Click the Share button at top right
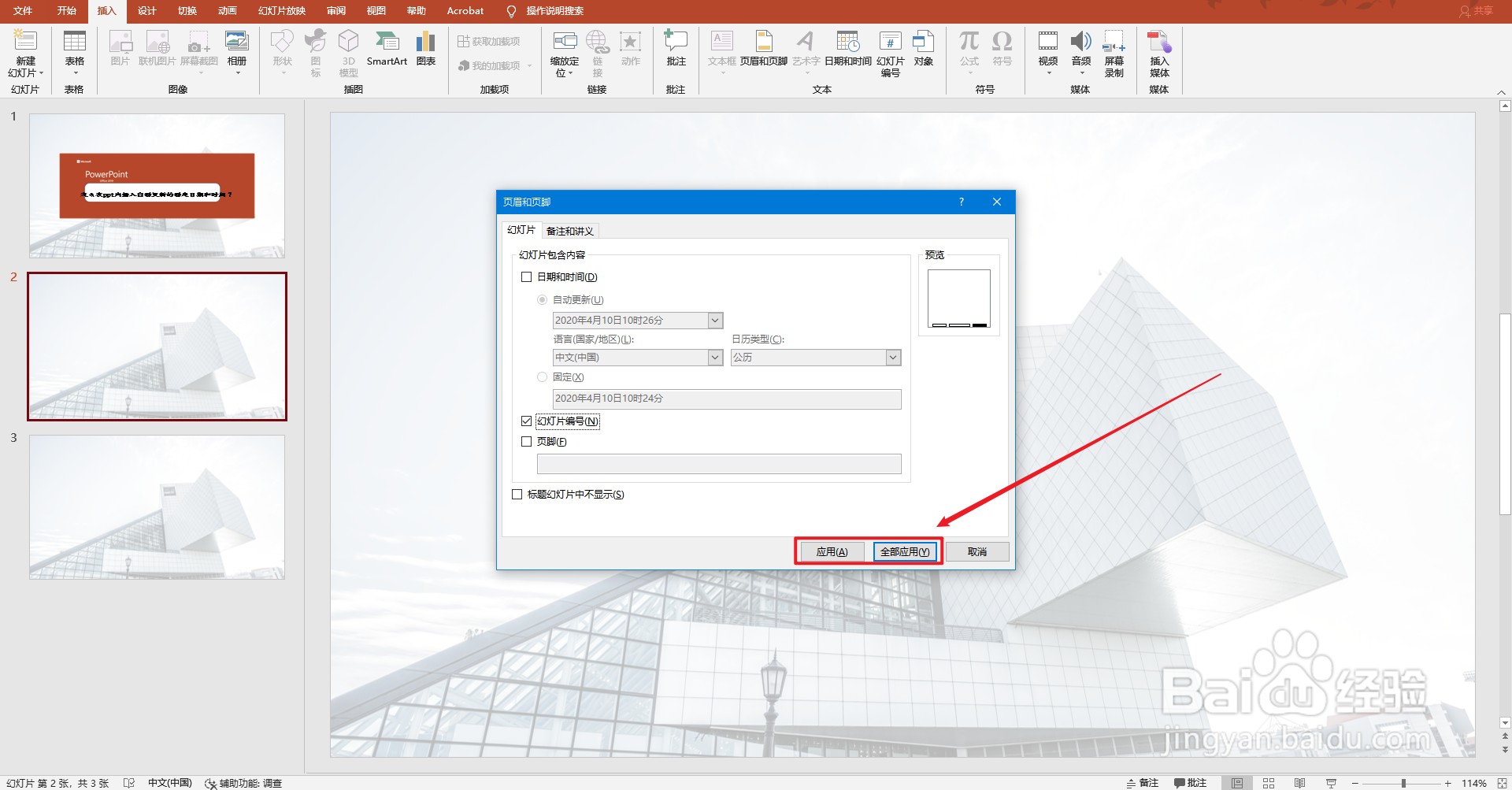1512x790 pixels. (1477, 11)
